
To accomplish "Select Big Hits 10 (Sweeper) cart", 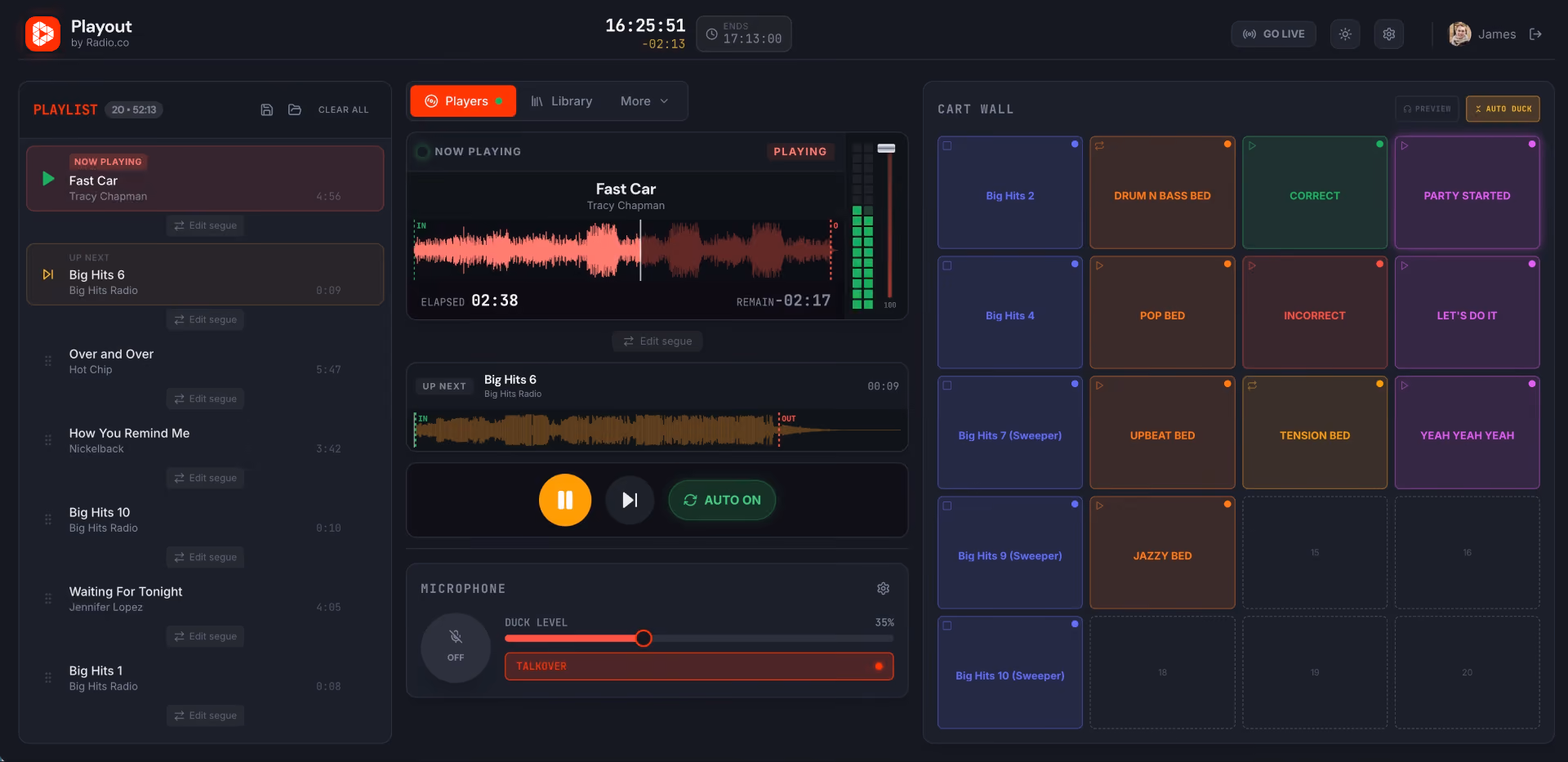I will pyautogui.click(x=1010, y=673).
